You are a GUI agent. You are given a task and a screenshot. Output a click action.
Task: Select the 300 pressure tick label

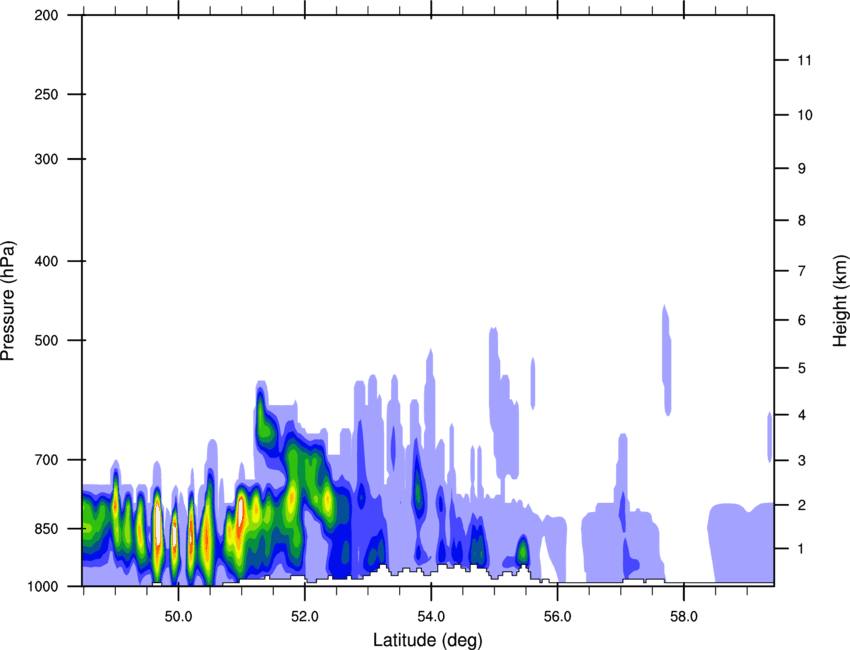pyautogui.click(x=46, y=159)
